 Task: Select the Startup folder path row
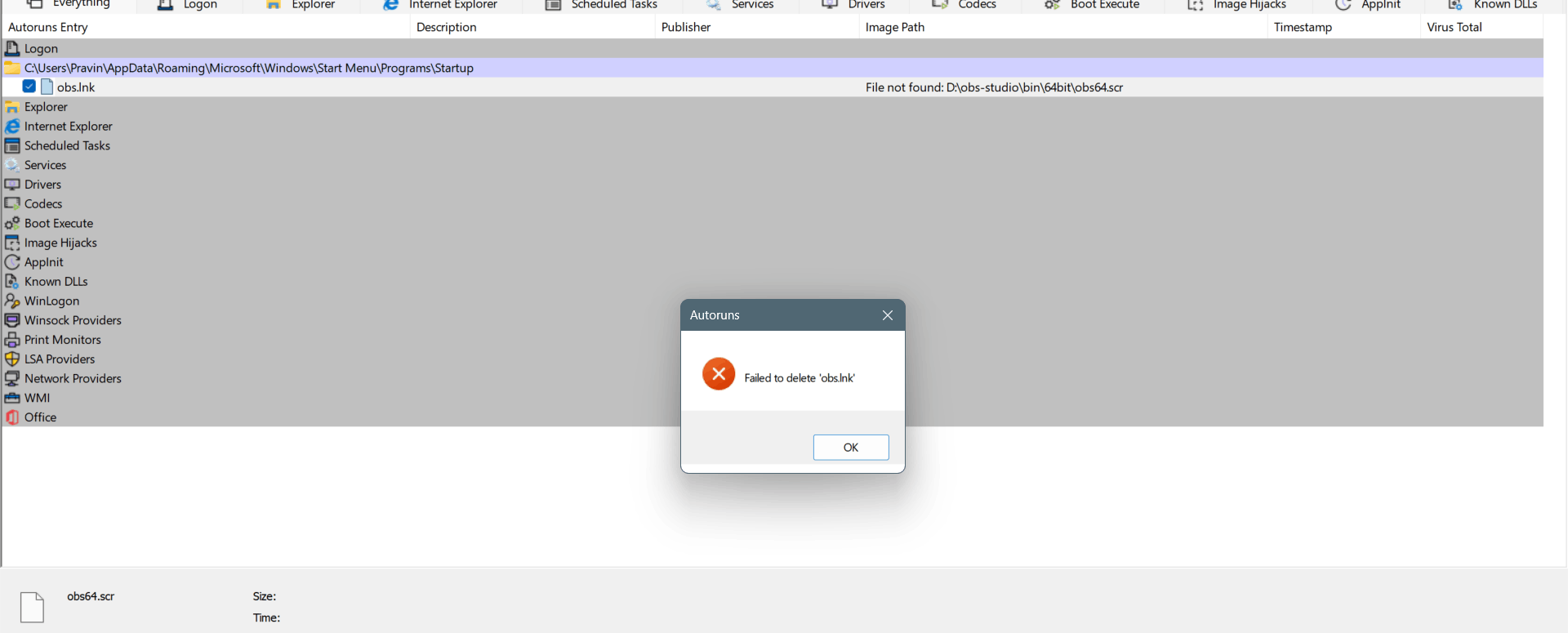point(773,68)
